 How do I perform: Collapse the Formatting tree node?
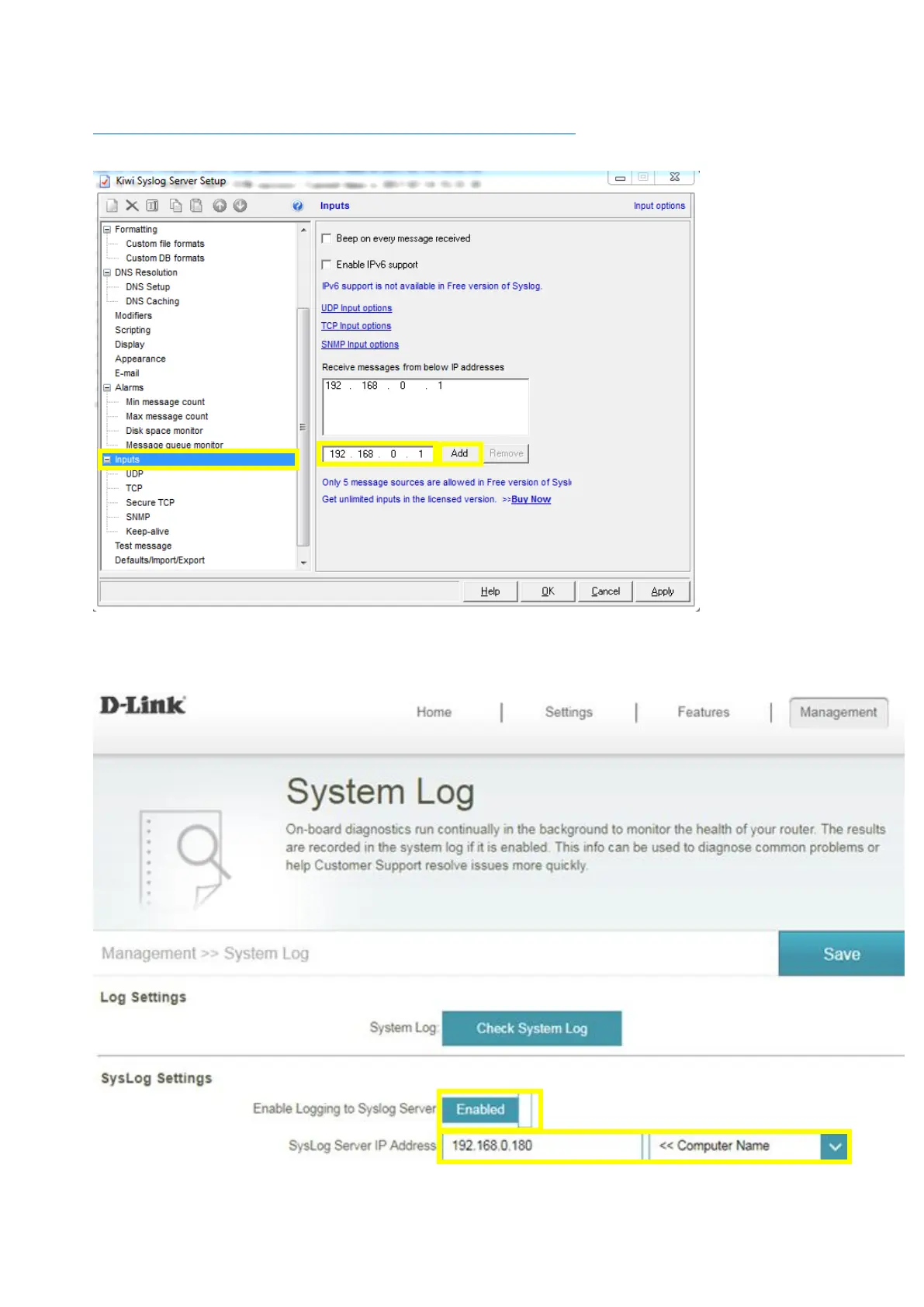[x=107, y=230]
